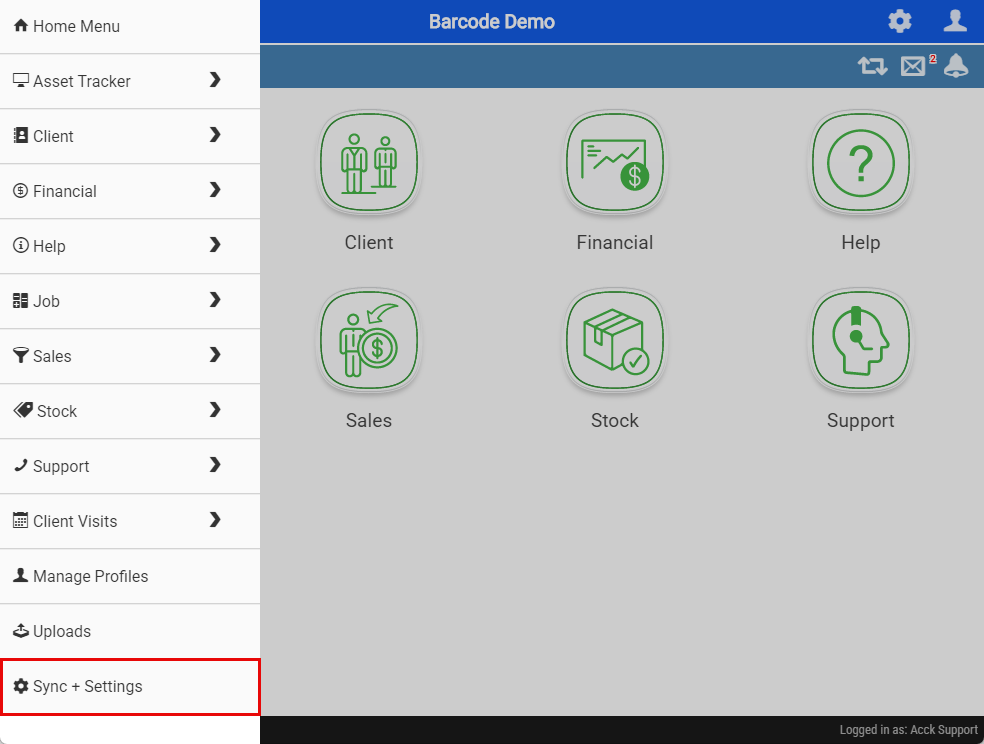Click the dollar icon beside Financial

tap(21, 190)
